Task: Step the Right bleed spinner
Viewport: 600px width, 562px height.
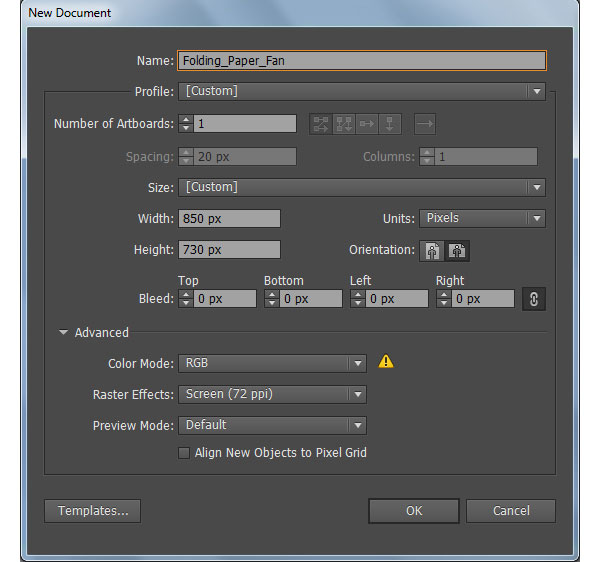Action: [444, 299]
